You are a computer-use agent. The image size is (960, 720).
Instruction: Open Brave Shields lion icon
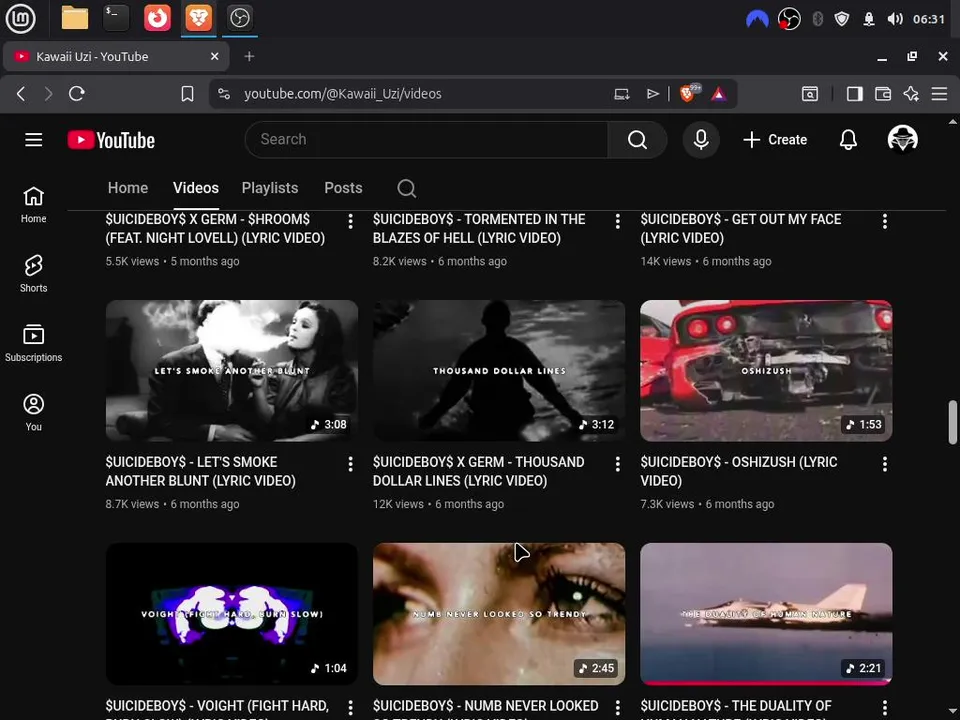688,93
